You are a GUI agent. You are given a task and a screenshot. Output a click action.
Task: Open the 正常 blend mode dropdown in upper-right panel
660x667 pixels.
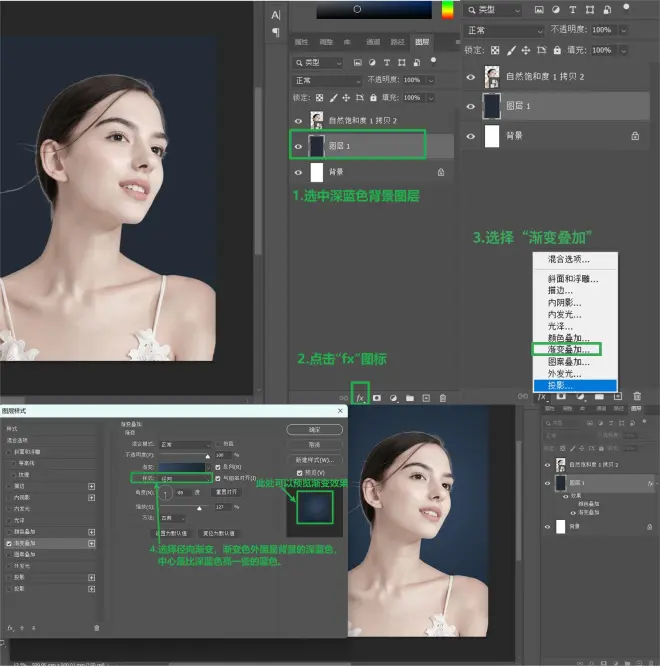click(505, 30)
